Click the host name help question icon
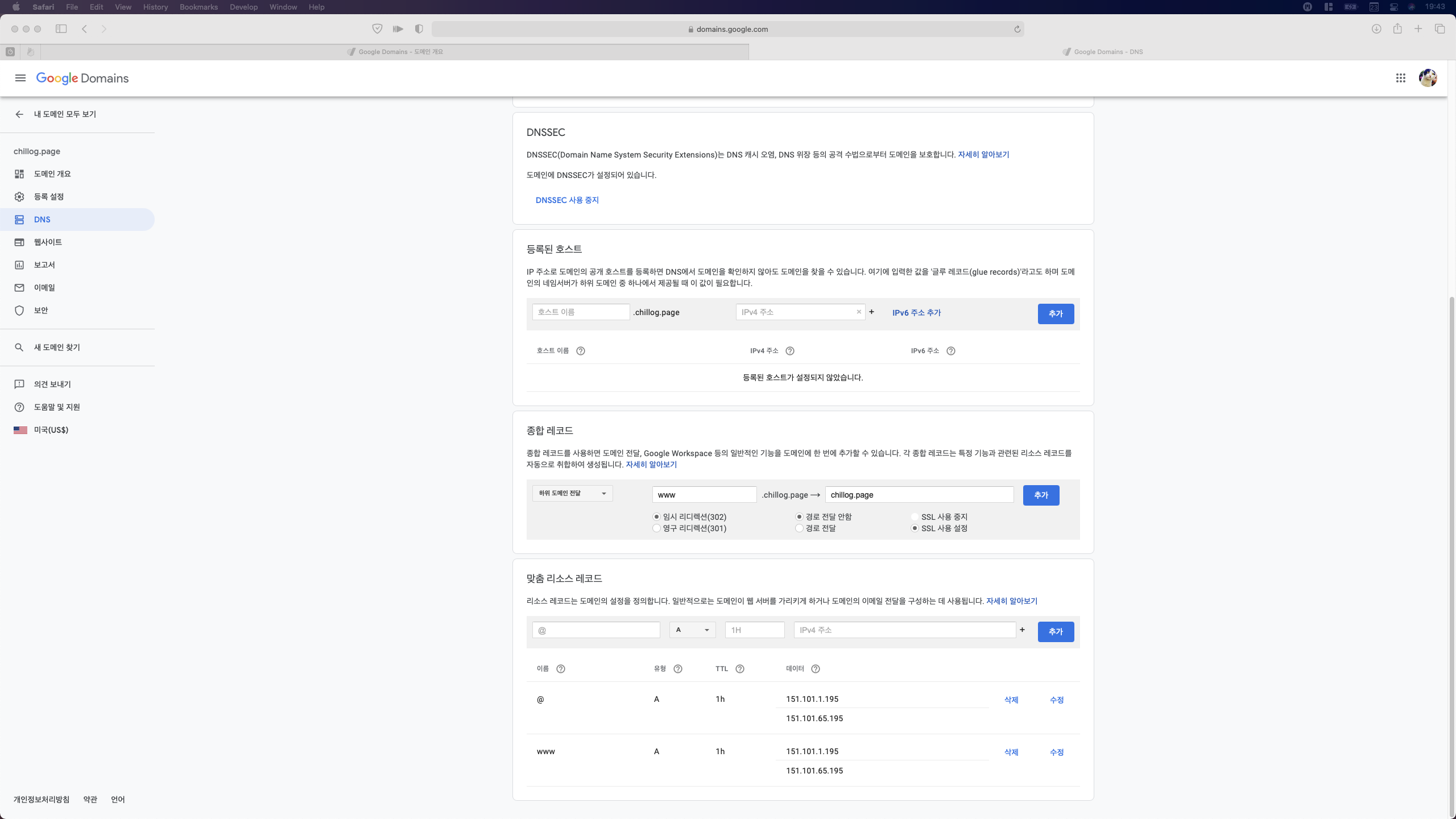This screenshot has height=819, width=1456. click(x=581, y=351)
